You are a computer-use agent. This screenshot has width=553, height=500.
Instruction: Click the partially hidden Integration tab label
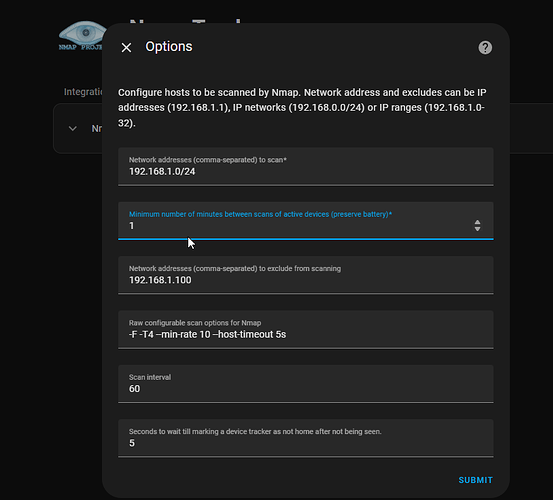point(83,92)
